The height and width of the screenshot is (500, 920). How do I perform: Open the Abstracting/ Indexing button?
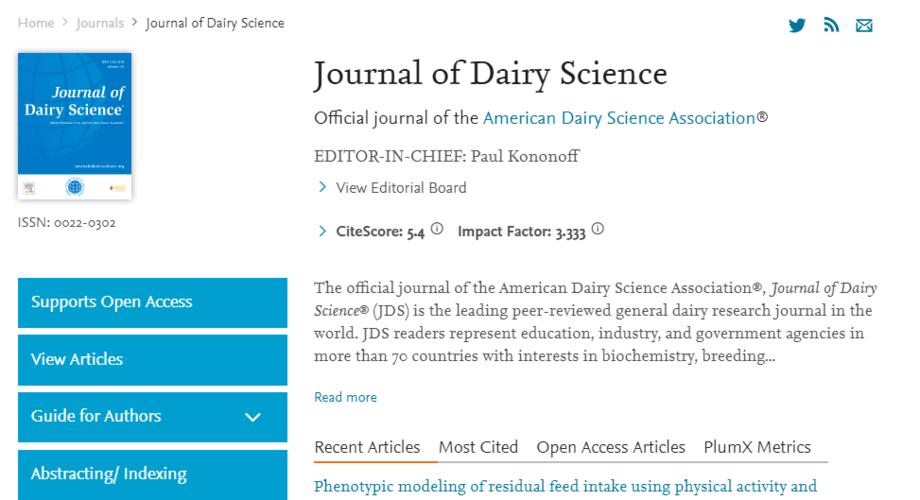pyautogui.click(x=153, y=475)
